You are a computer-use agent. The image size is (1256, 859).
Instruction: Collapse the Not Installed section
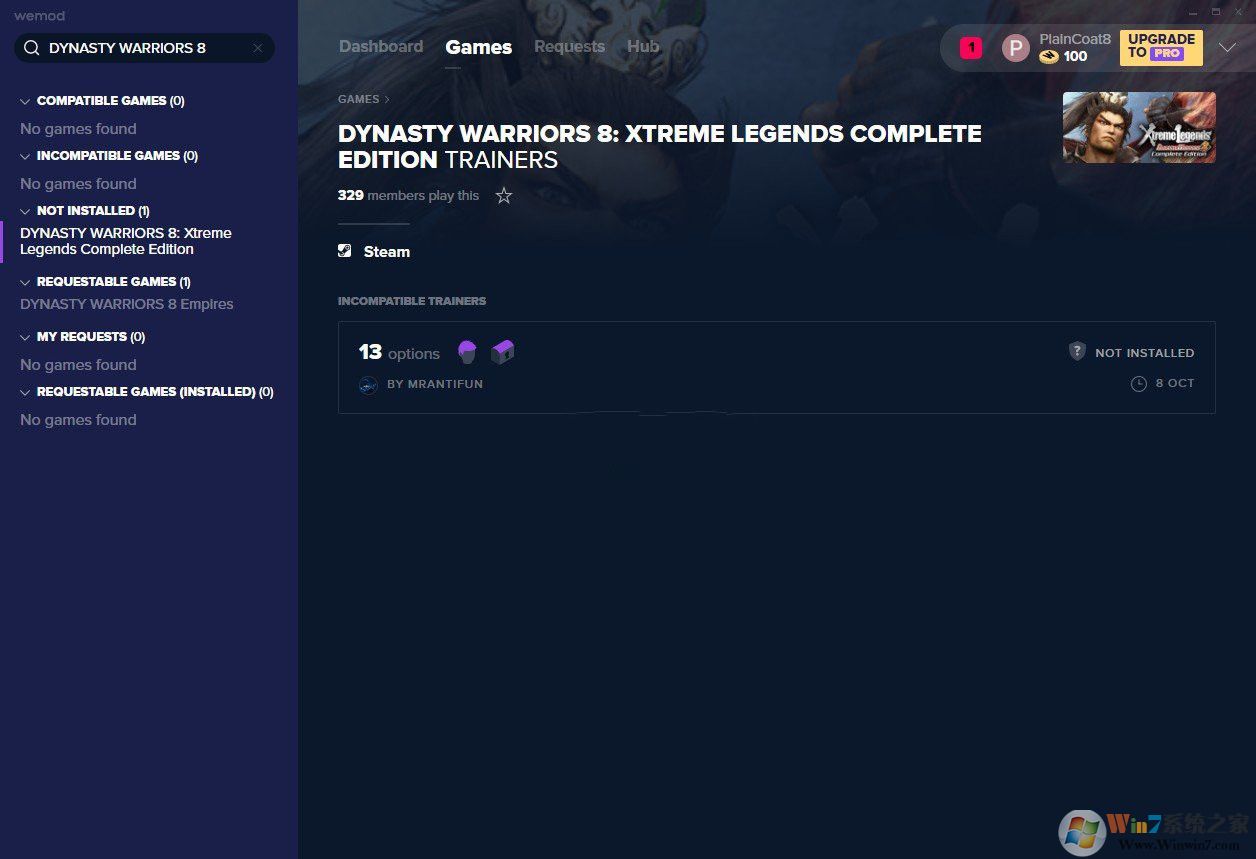(x=25, y=211)
